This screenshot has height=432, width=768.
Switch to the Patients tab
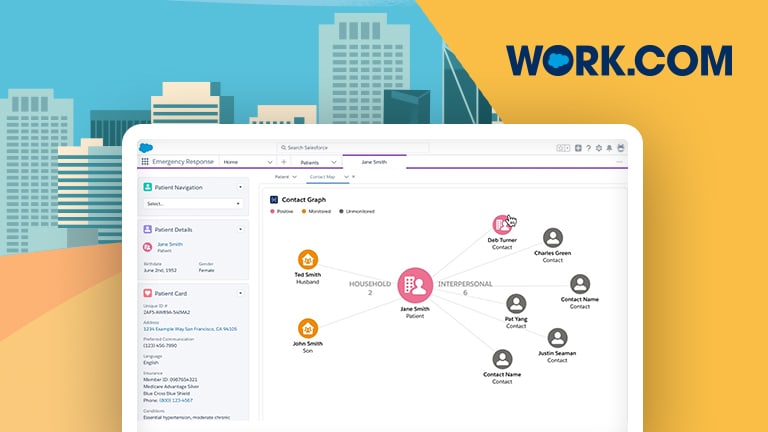pos(310,162)
